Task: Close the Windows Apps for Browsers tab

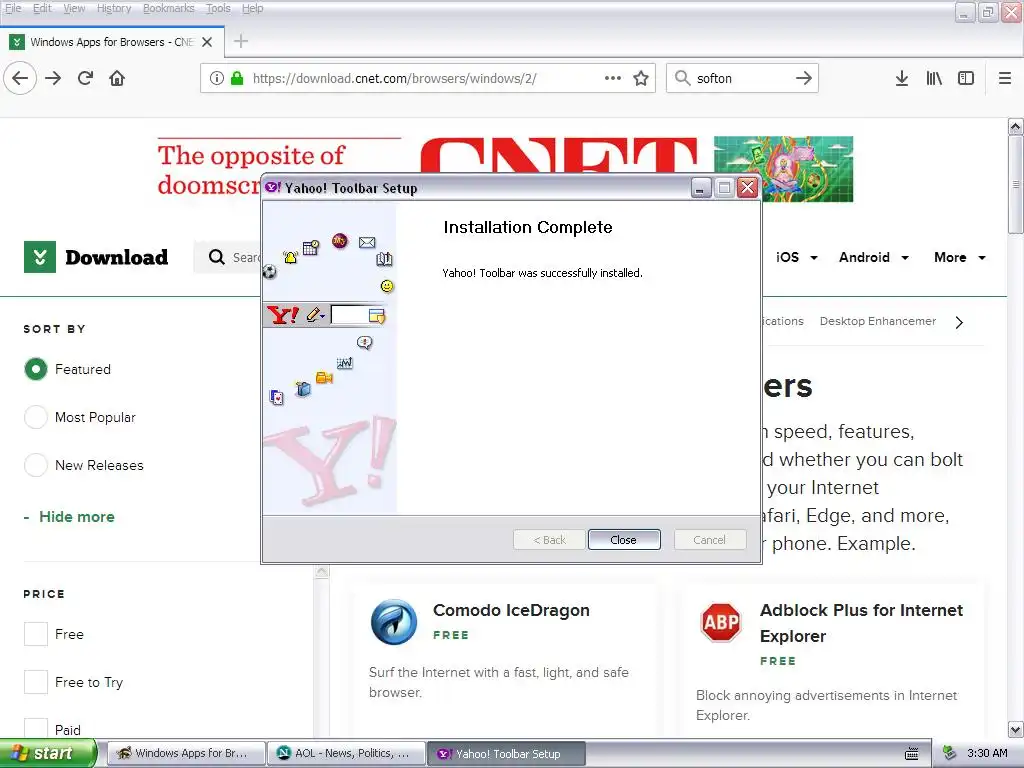Action: pyautogui.click(x=207, y=42)
